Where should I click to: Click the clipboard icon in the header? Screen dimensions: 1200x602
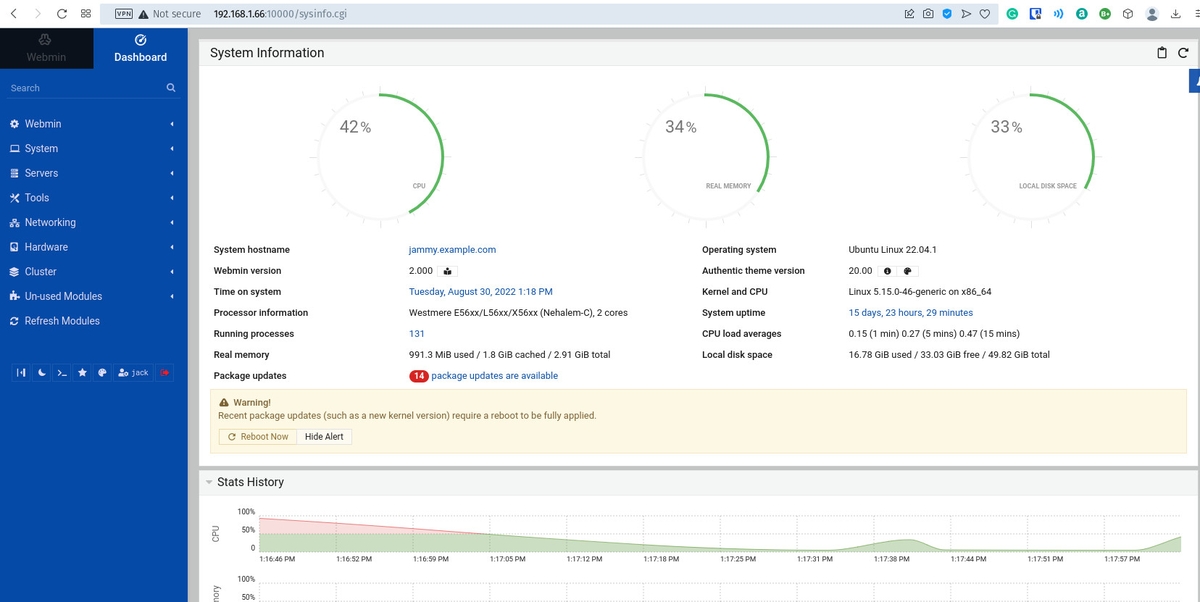point(1161,52)
